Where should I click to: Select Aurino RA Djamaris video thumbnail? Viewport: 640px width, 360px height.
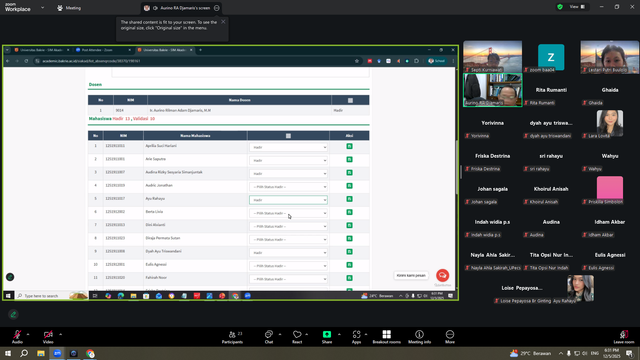click(x=493, y=90)
